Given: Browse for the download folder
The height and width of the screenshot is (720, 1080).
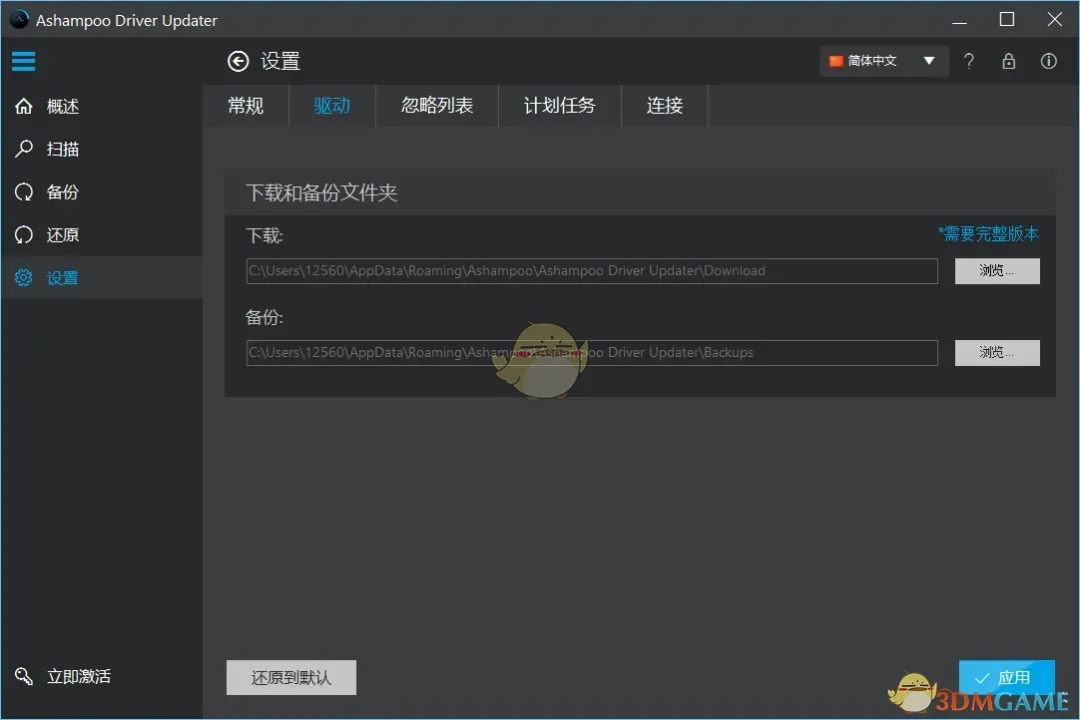Looking at the screenshot, I should (x=997, y=270).
